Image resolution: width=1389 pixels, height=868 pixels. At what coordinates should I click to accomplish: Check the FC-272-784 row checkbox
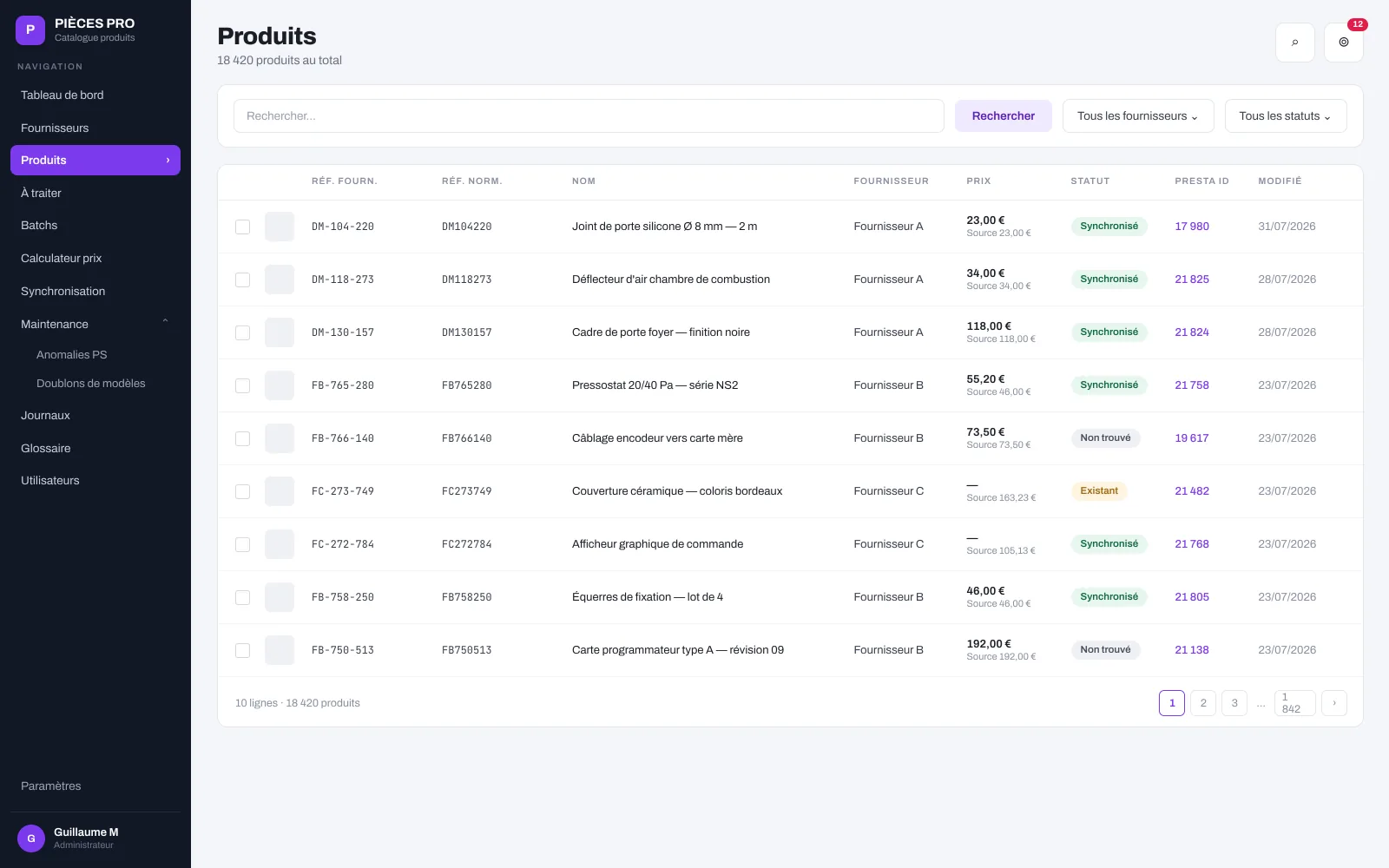click(x=242, y=544)
